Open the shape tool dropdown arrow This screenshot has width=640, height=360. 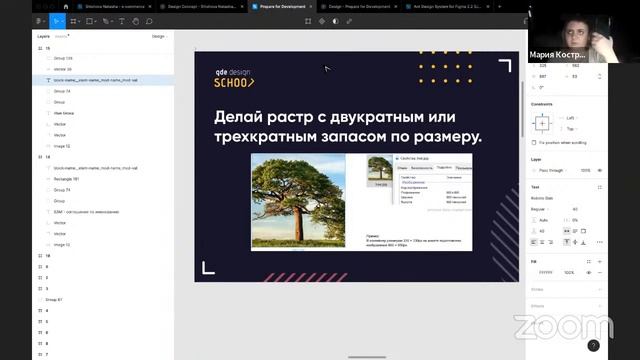click(95, 21)
